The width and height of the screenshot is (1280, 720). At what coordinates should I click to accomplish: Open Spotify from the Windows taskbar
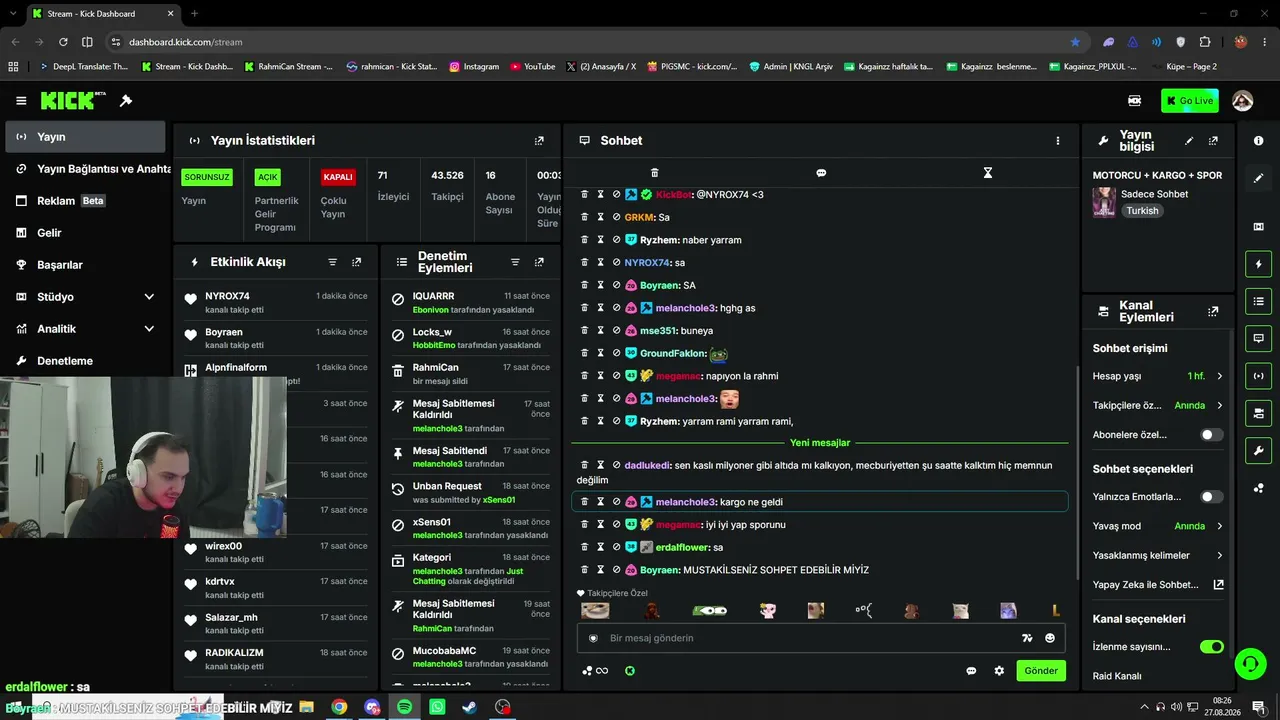pos(404,707)
